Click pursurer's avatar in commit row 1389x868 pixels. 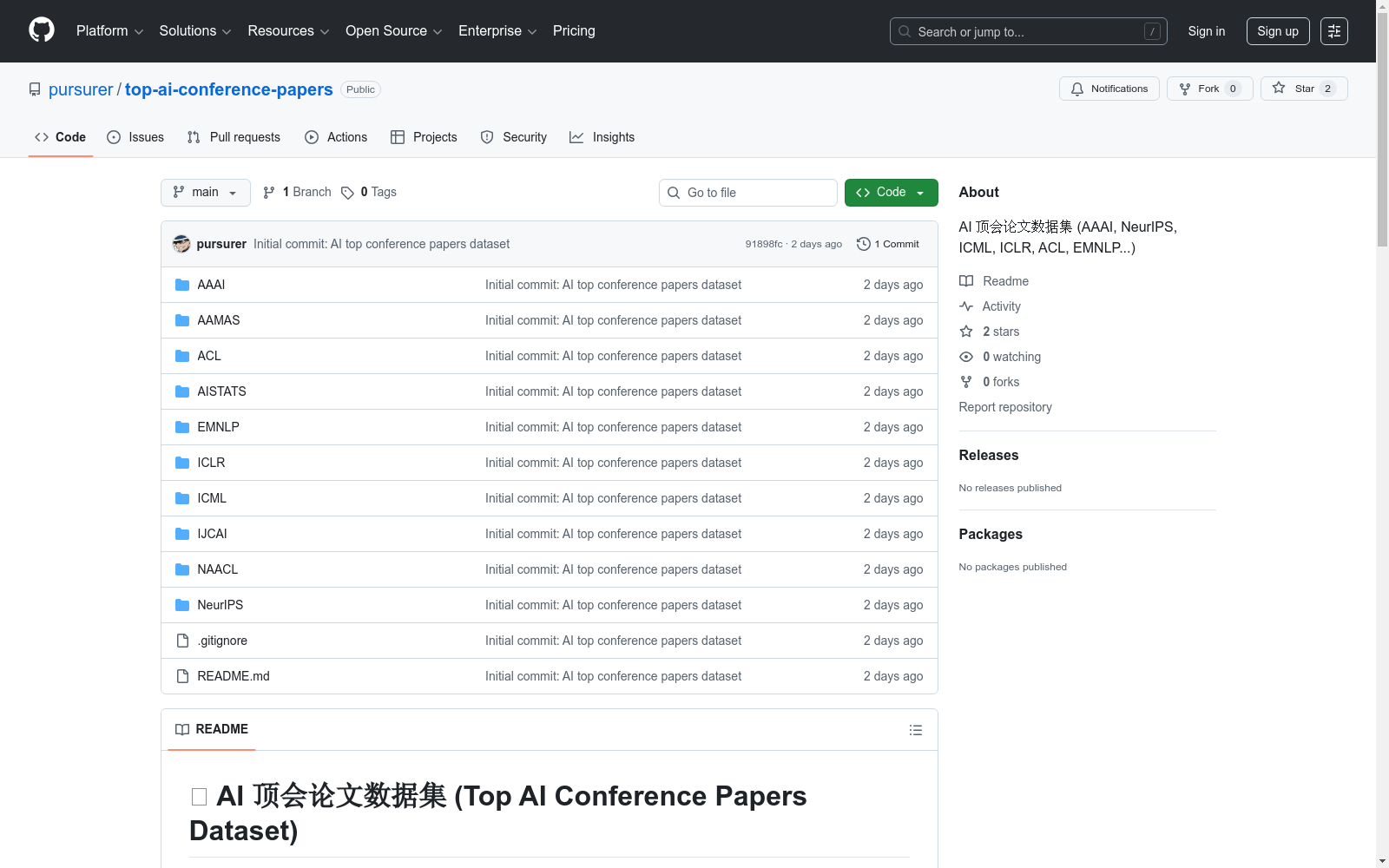(x=181, y=244)
